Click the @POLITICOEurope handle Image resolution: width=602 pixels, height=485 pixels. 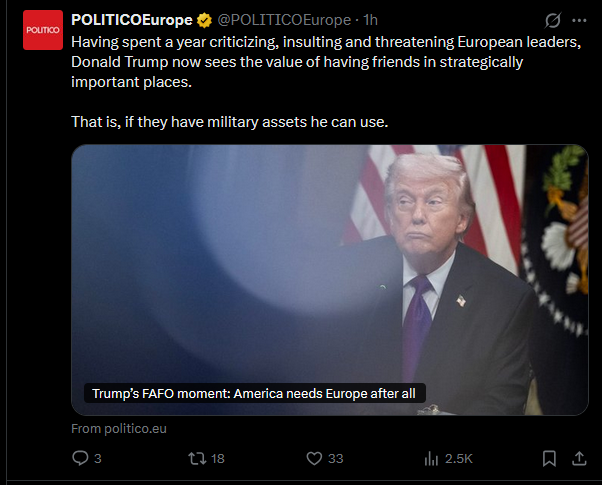(284, 20)
